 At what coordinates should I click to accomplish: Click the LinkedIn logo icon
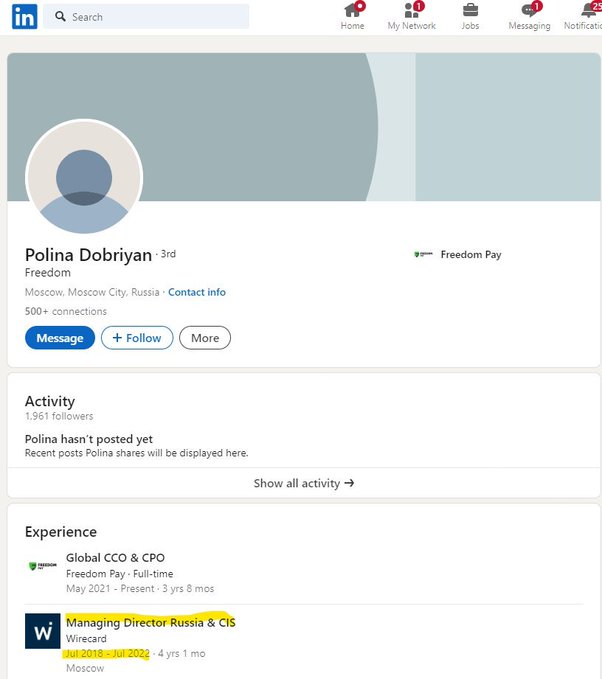(25, 16)
